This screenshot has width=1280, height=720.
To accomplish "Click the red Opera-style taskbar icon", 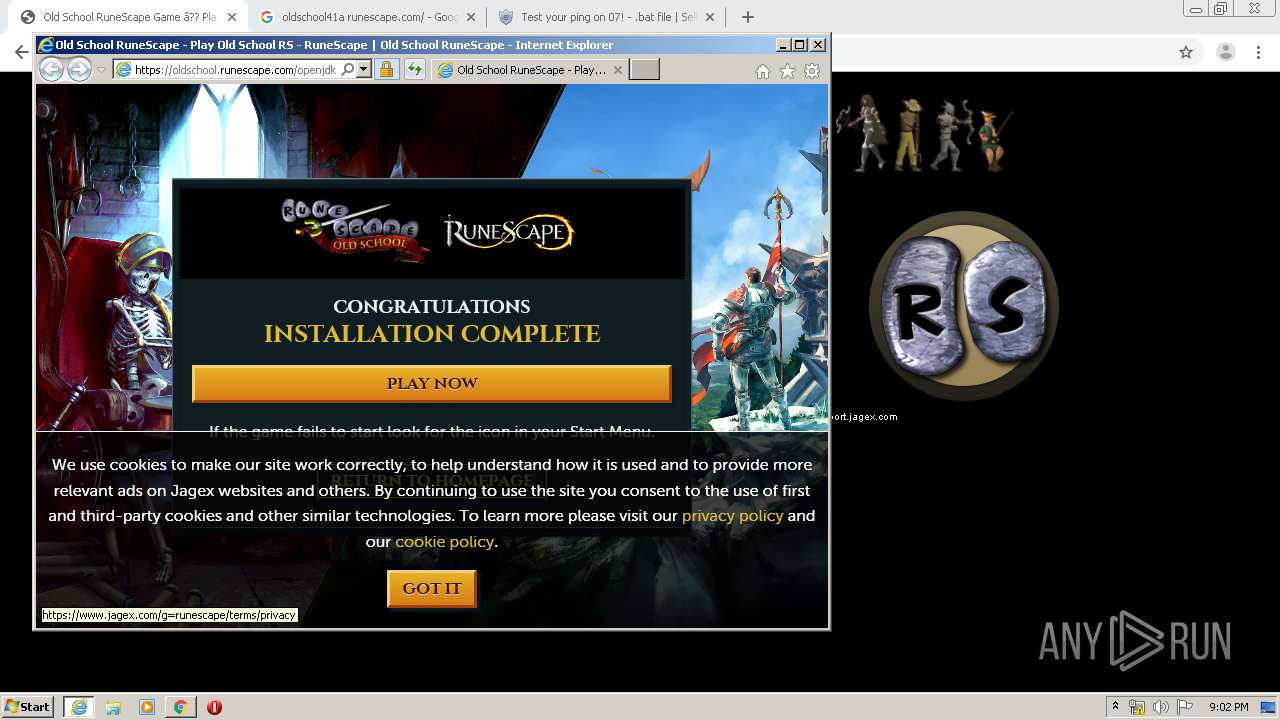I will coord(214,707).
